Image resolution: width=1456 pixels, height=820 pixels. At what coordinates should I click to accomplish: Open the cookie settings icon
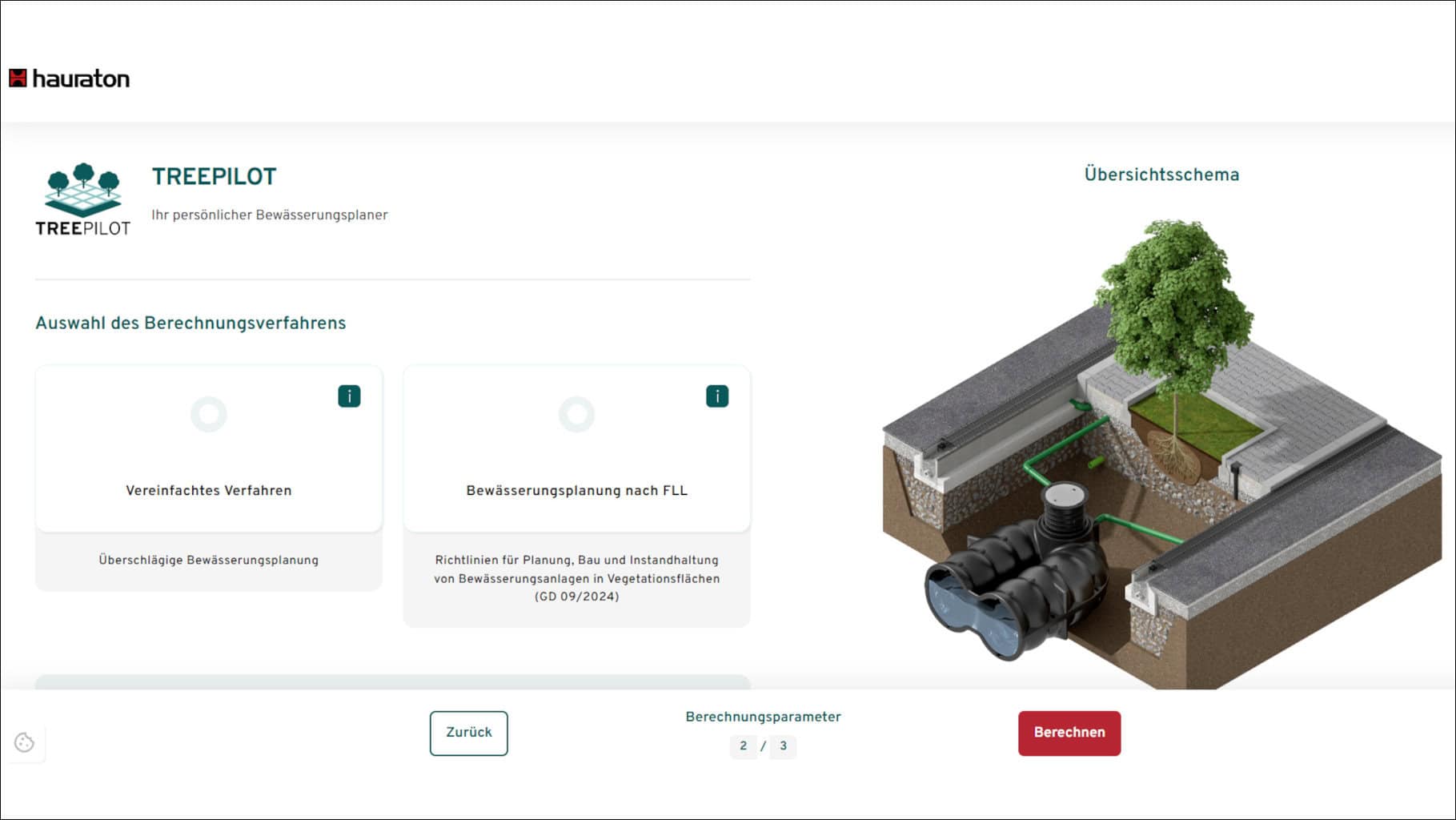[25, 743]
